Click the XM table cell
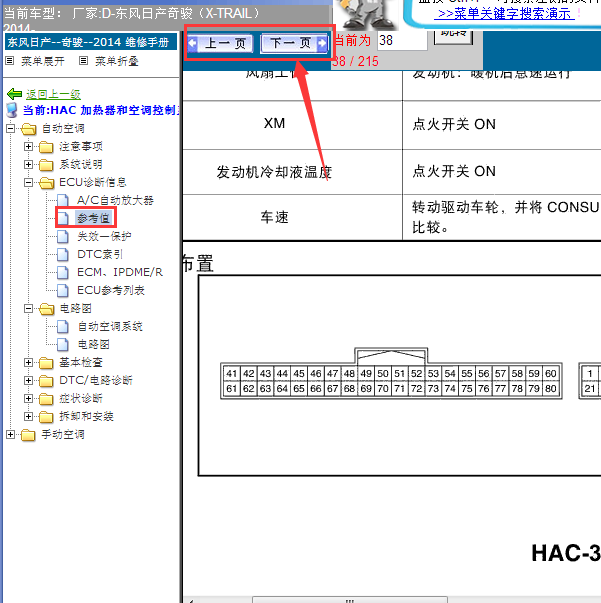This screenshot has height=603, width=601. coord(293,125)
